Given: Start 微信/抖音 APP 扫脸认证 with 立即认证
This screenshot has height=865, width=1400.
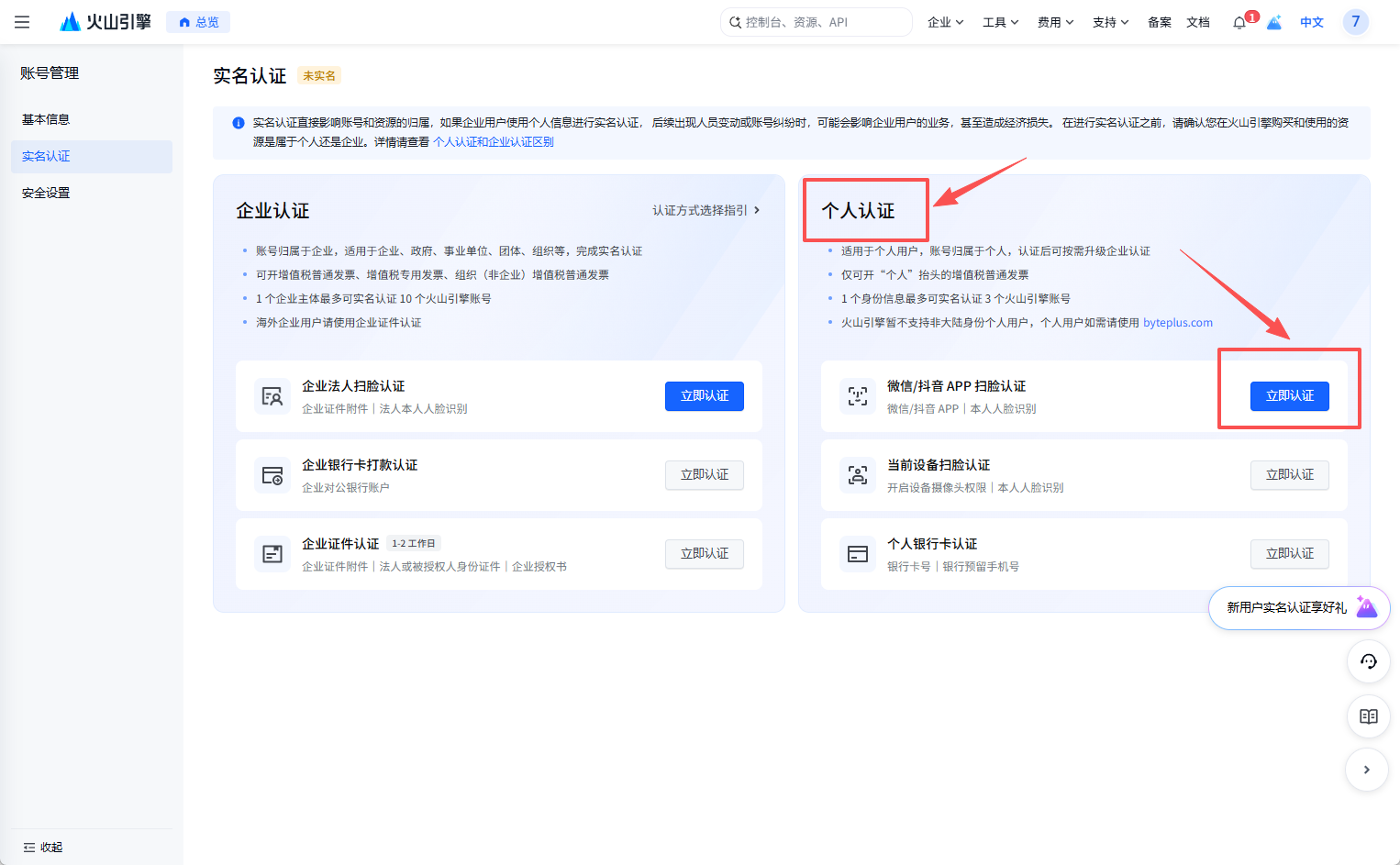Looking at the screenshot, I should coord(1290,396).
